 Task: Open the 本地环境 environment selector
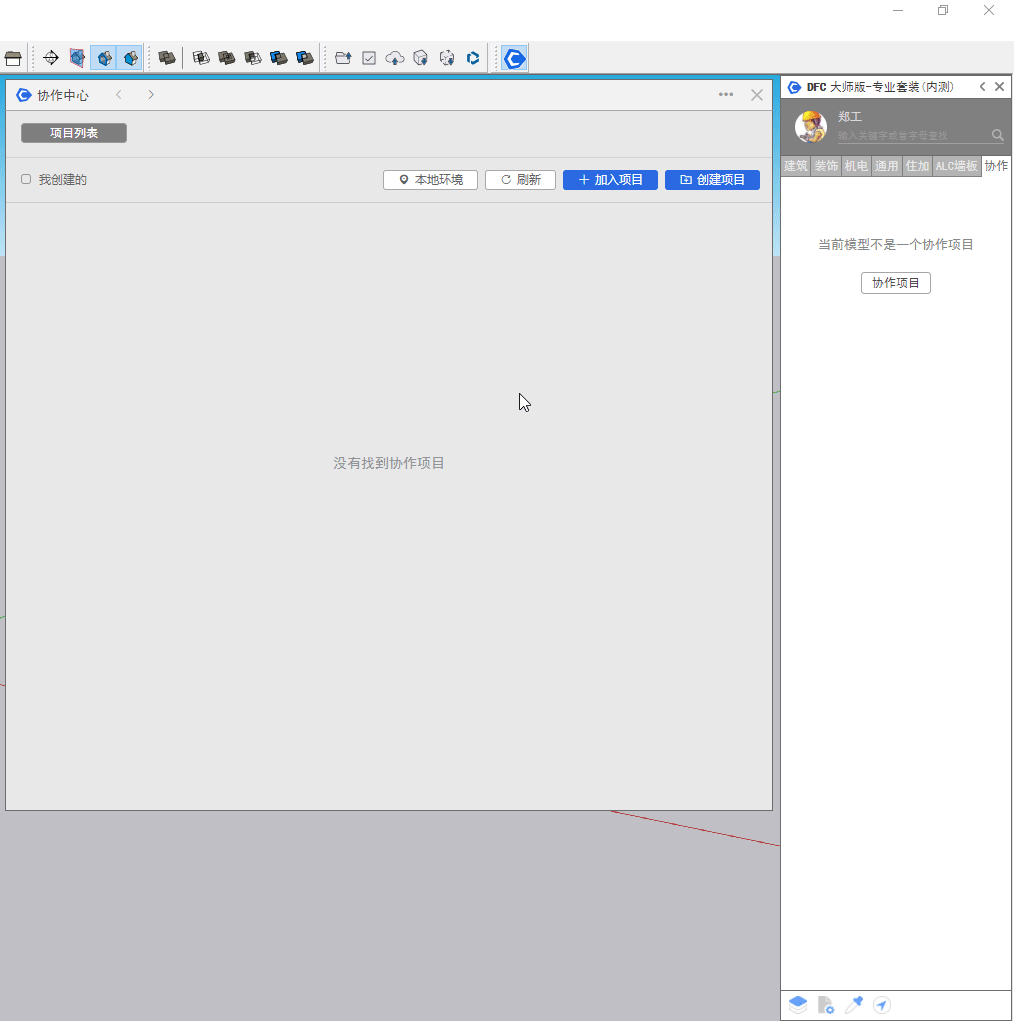[430, 180]
